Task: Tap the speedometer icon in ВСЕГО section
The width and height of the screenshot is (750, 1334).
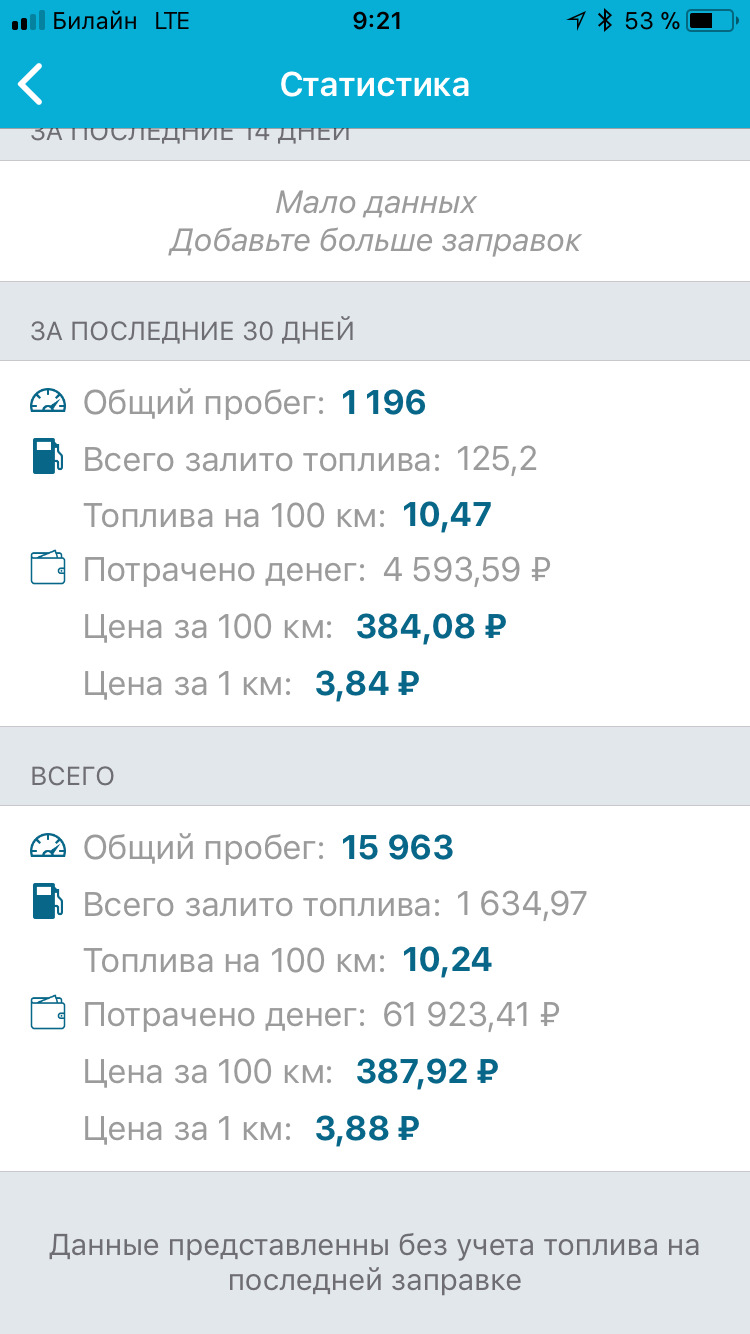Action: click(x=48, y=848)
